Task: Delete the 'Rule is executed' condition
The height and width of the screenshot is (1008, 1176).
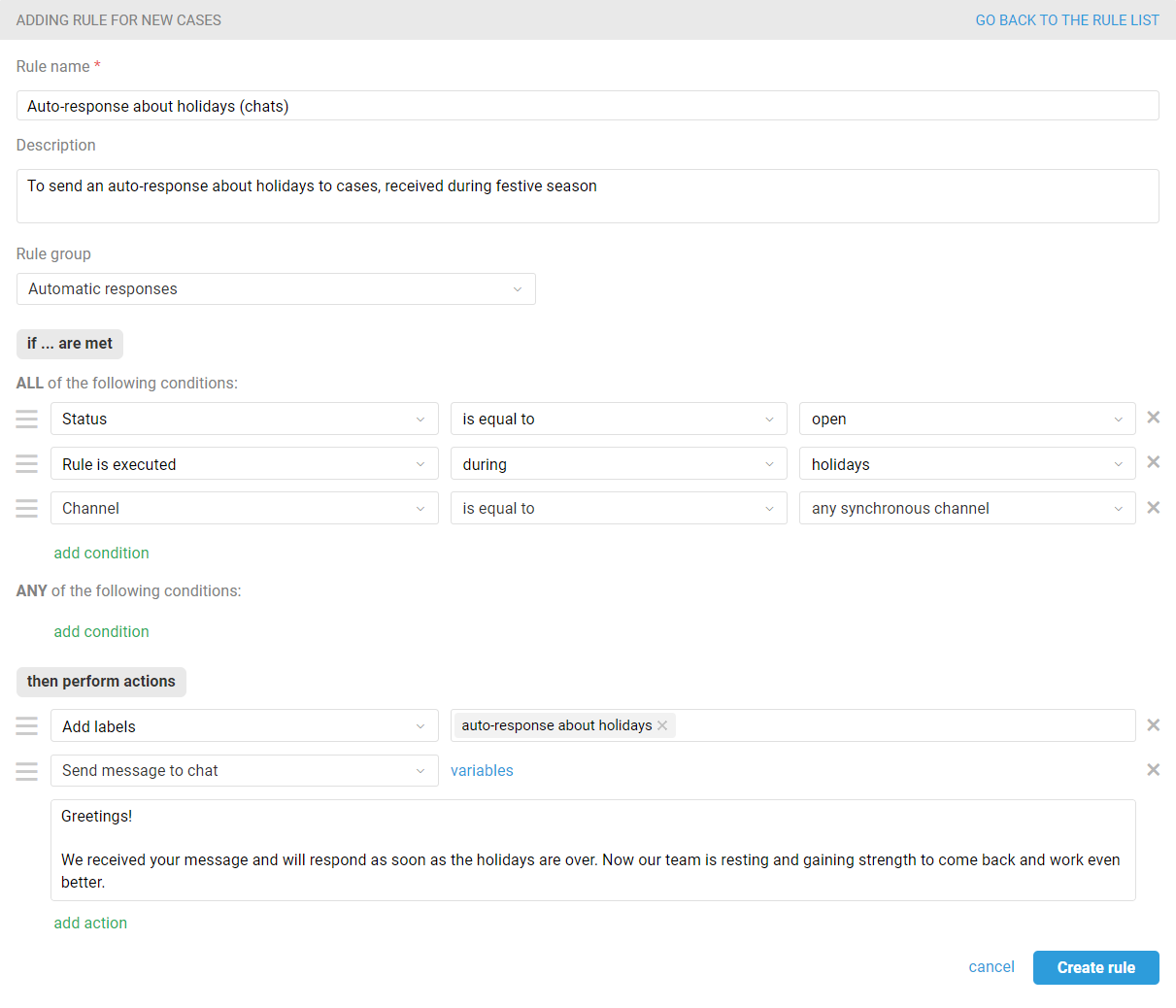Action: pyautogui.click(x=1153, y=462)
